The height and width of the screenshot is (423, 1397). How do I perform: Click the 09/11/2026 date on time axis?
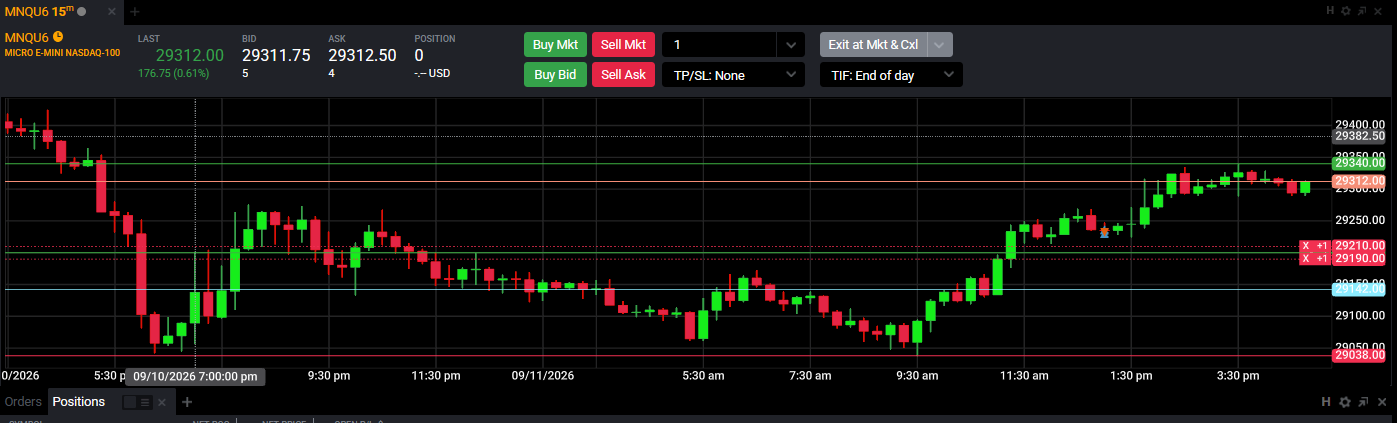click(x=543, y=376)
